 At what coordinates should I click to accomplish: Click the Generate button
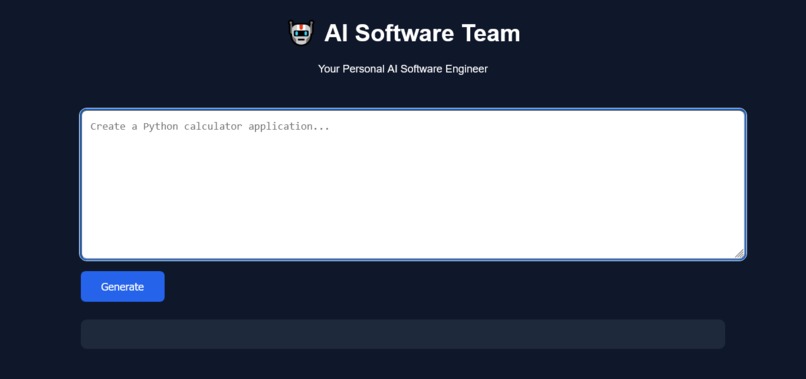pyautogui.click(x=122, y=286)
